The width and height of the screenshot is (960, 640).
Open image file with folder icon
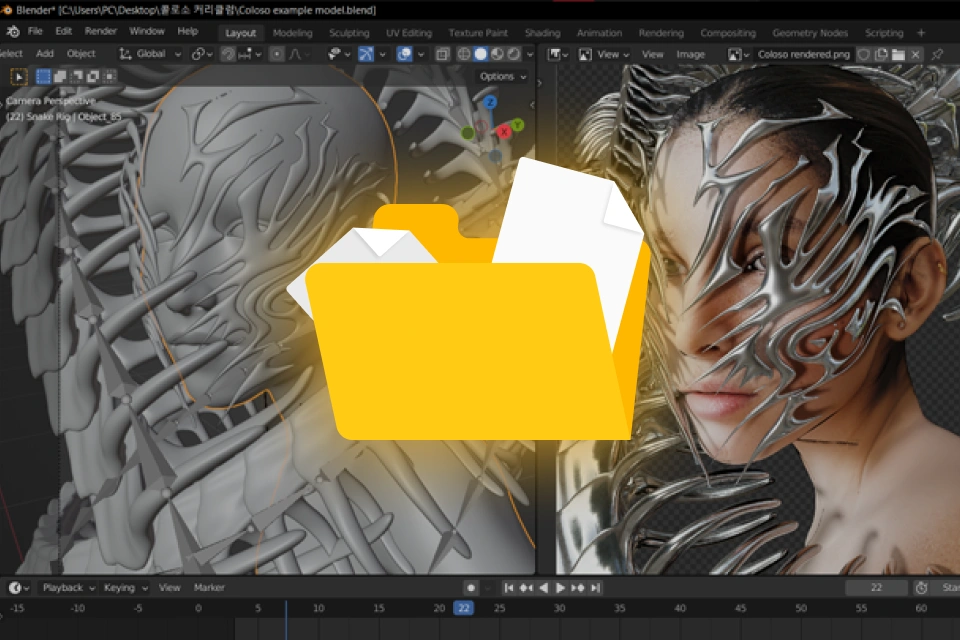pos(898,55)
